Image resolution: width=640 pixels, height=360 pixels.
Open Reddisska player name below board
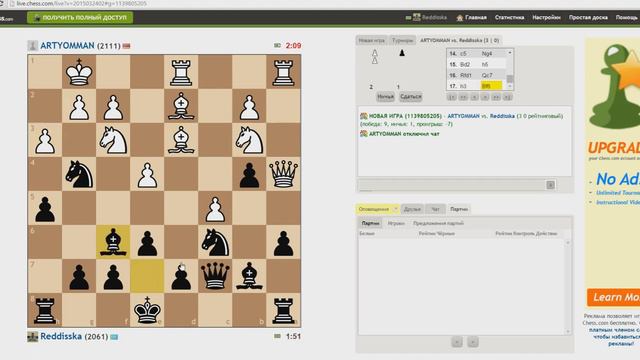[61, 337]
